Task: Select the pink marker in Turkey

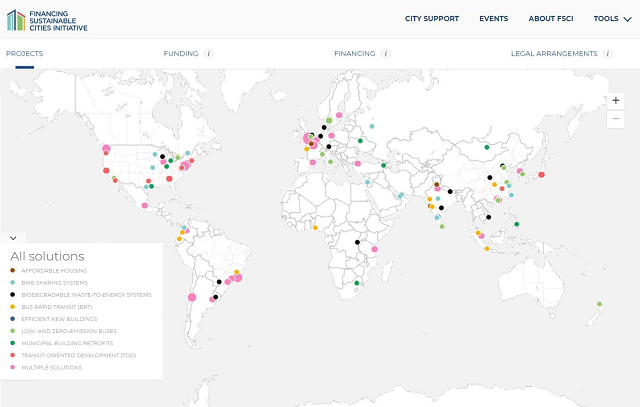Action: (x=358, y=164)
